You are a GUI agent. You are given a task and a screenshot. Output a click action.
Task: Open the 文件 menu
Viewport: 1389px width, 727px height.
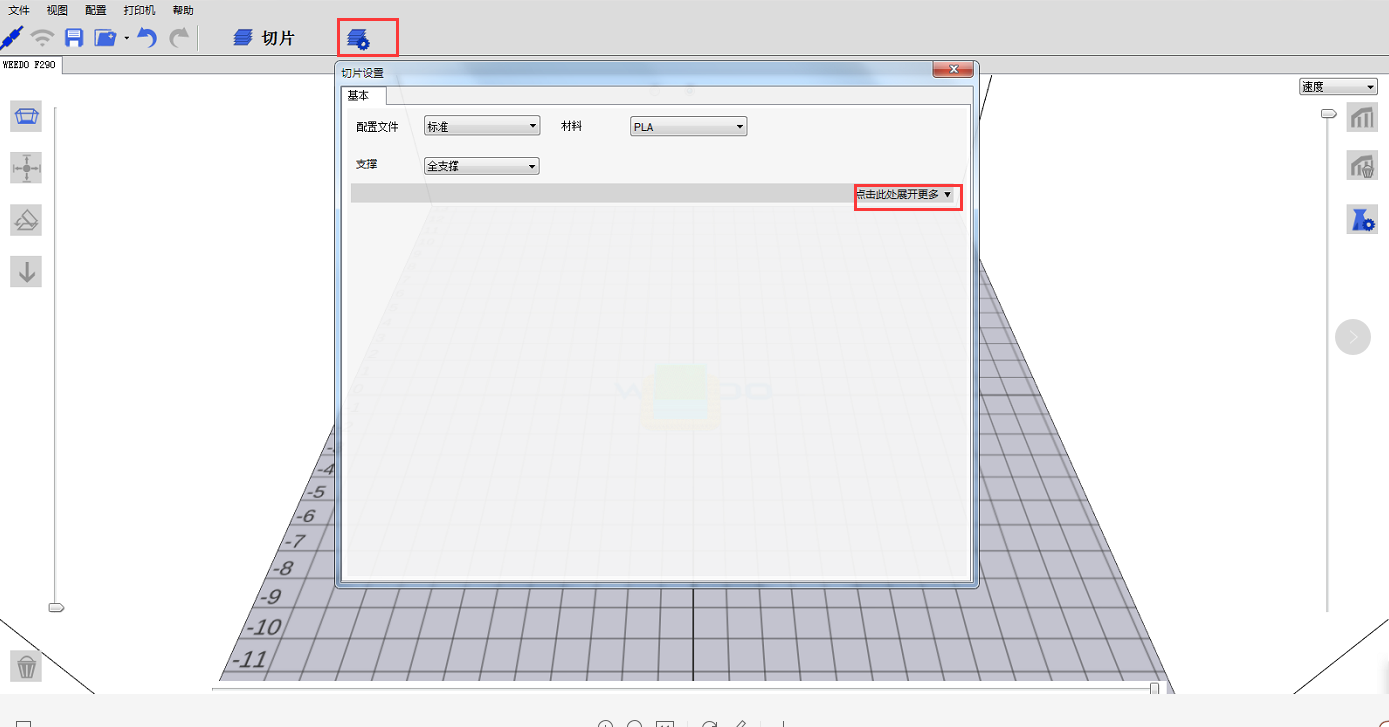[x=19, y=10]
